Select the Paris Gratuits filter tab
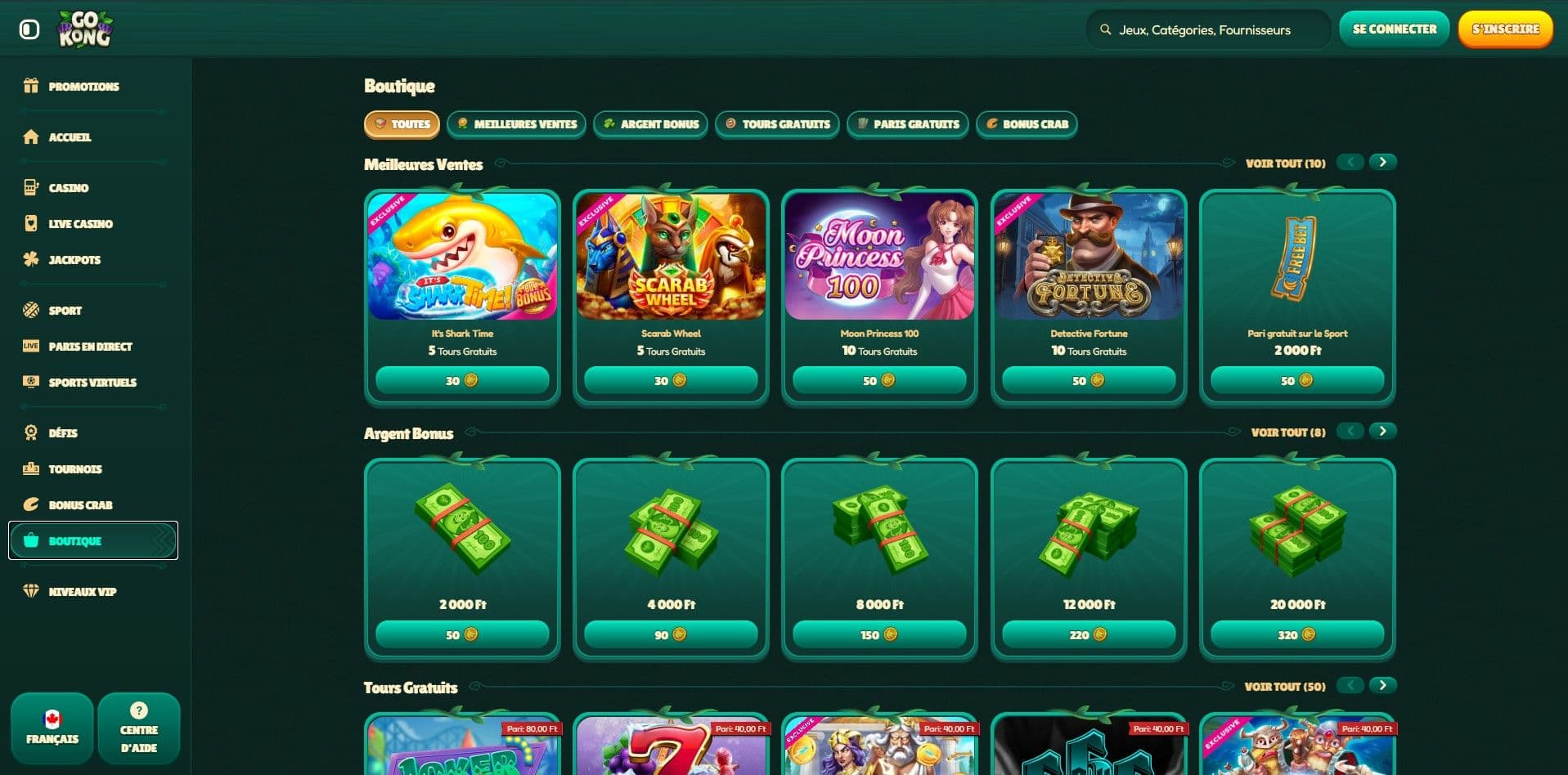 pos(908,124)
